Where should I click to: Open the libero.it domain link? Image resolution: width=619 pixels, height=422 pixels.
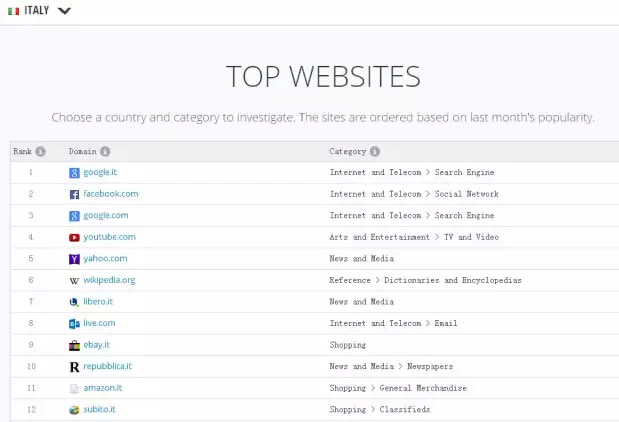100,302
